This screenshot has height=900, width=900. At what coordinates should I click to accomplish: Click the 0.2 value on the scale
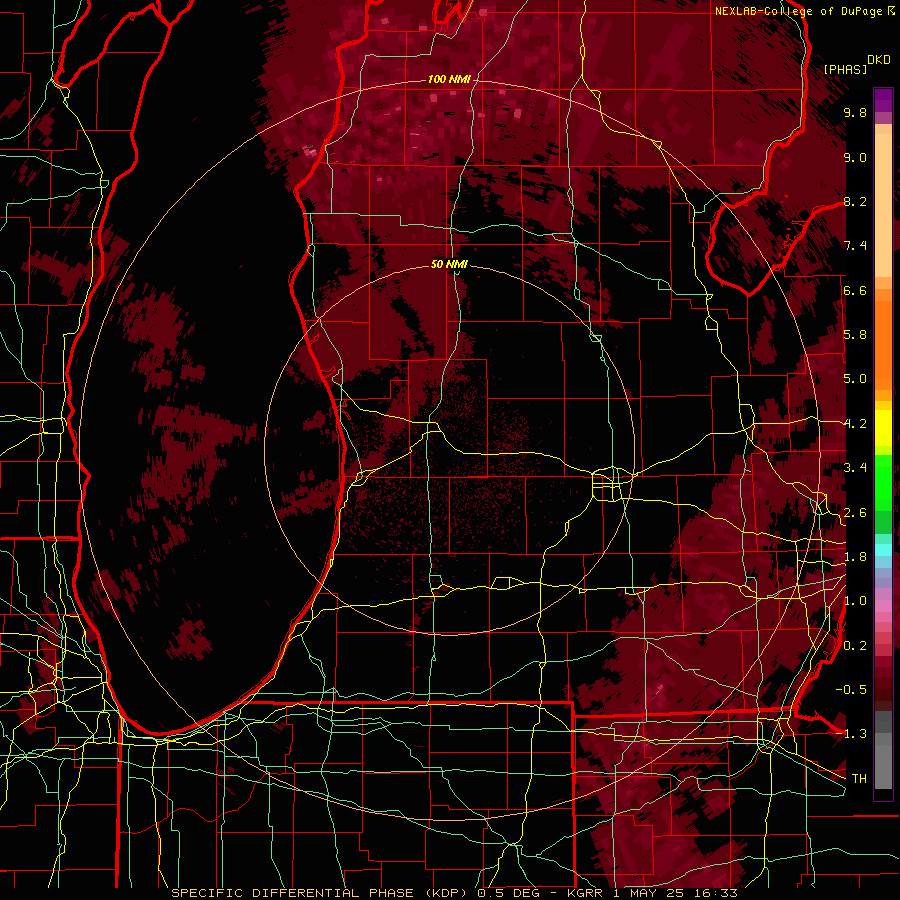point(855,645)
